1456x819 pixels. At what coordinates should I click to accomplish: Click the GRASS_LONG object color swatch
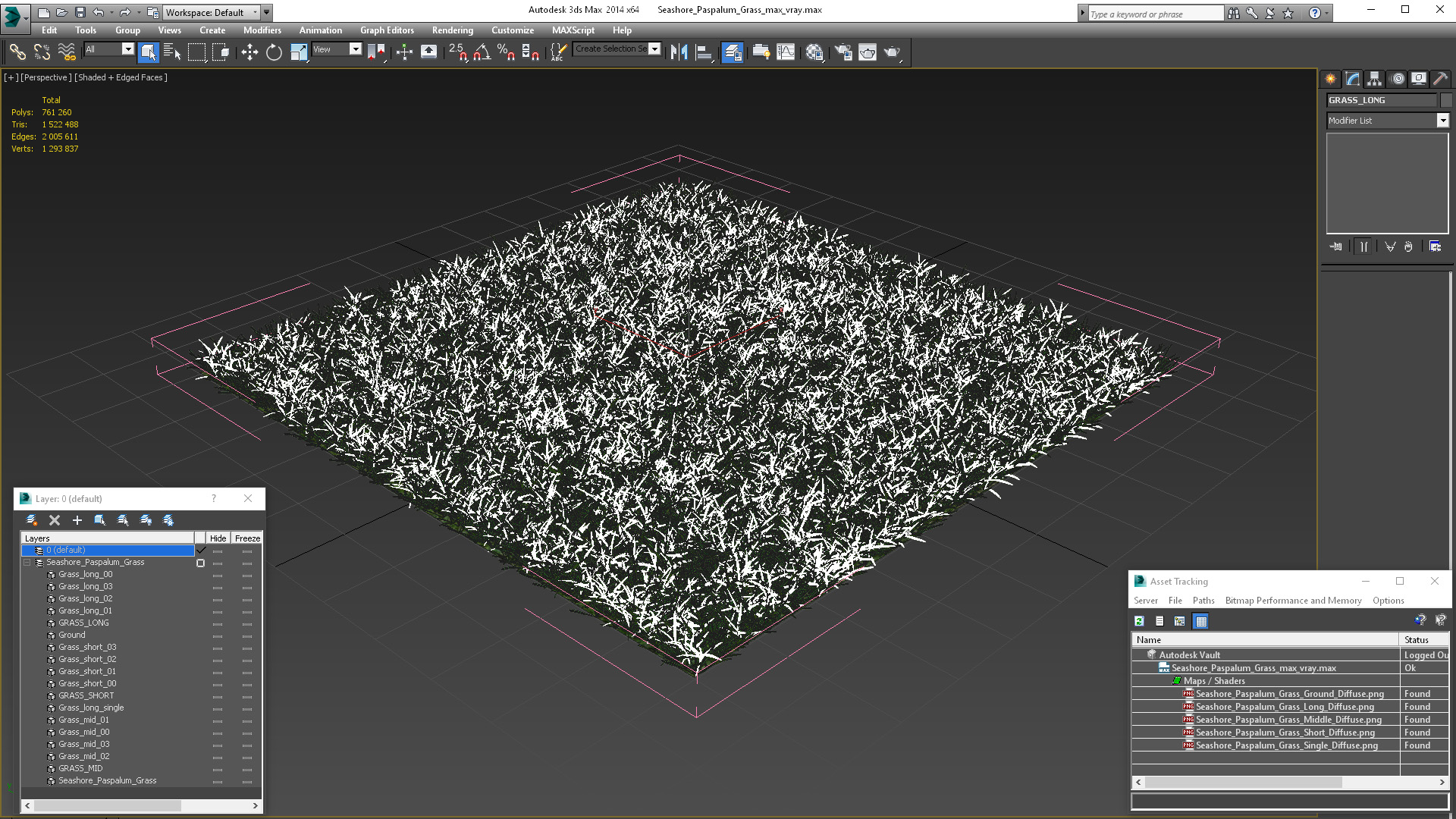pos(1445,100)
